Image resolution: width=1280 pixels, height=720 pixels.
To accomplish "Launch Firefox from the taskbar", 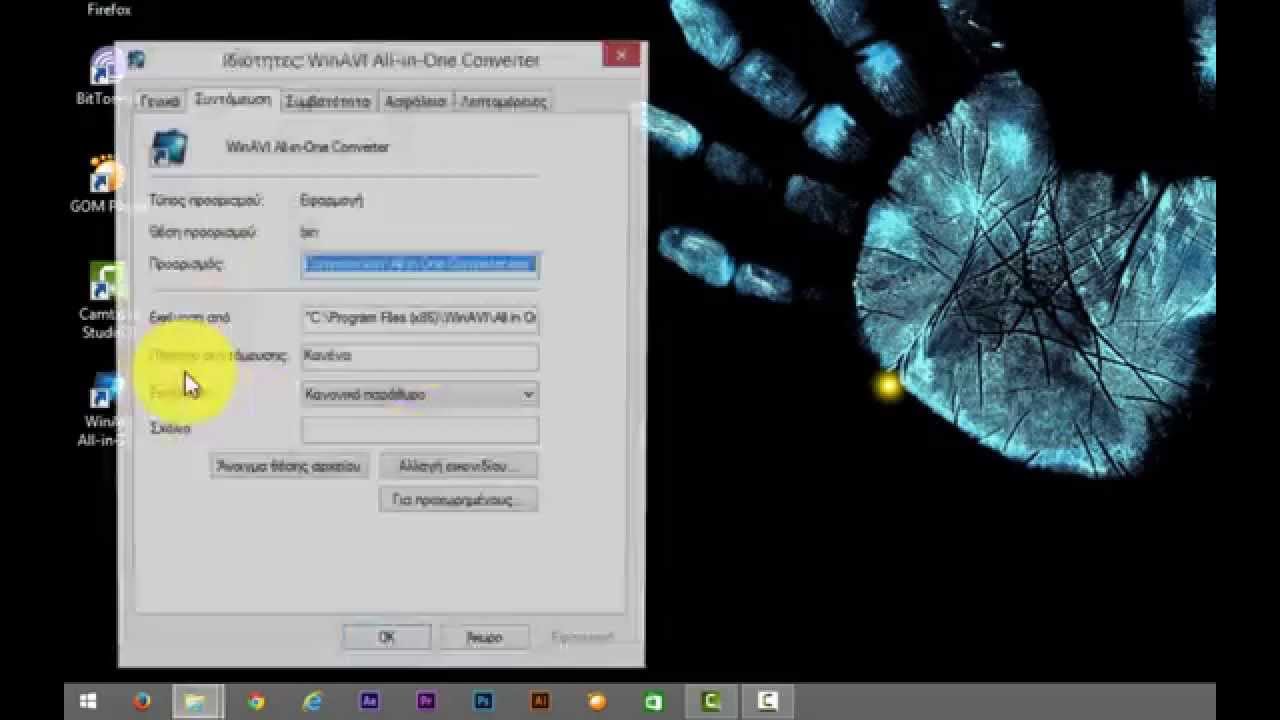I will [142, 702].
